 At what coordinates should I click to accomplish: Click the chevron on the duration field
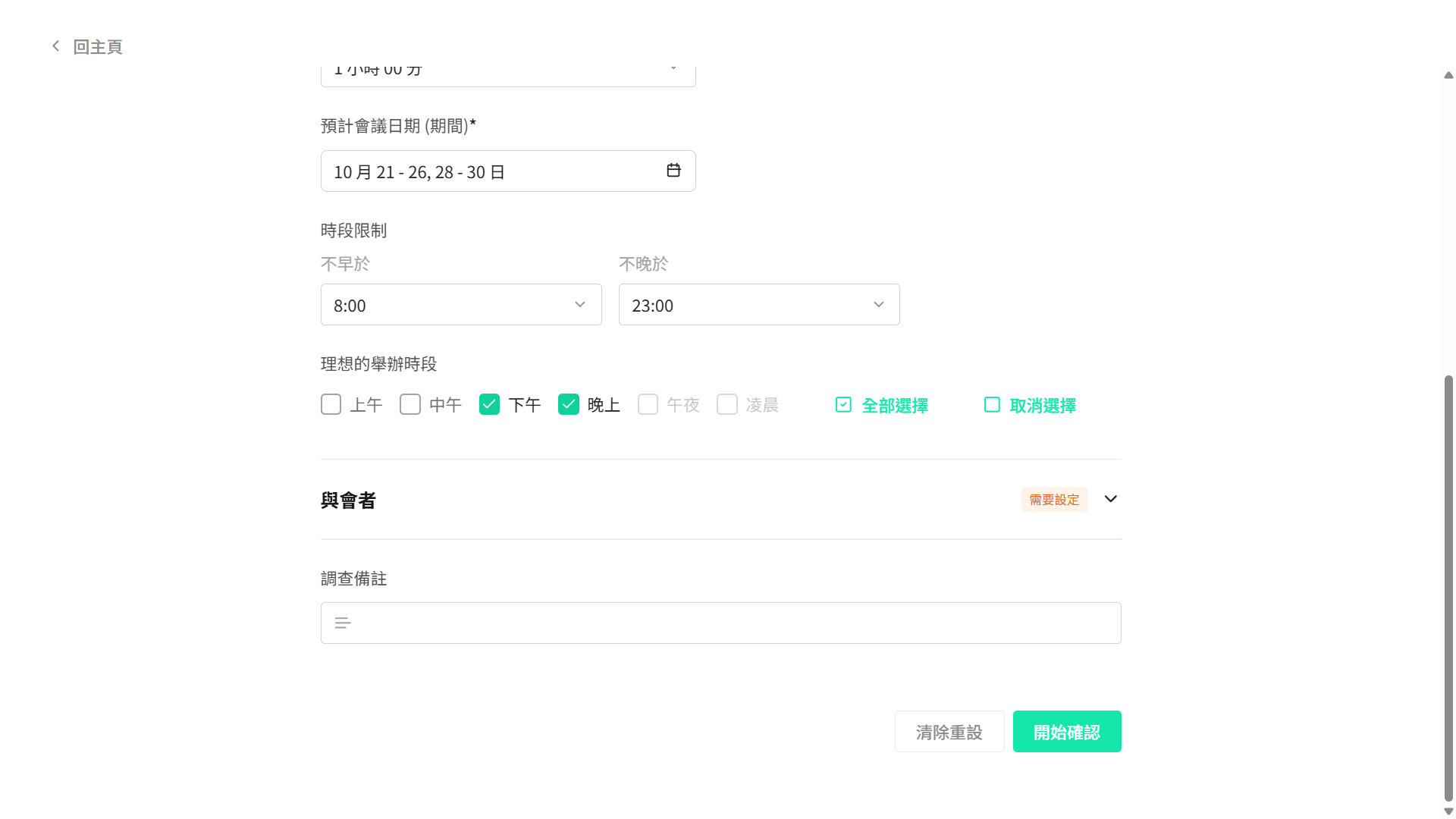[673, 67]
